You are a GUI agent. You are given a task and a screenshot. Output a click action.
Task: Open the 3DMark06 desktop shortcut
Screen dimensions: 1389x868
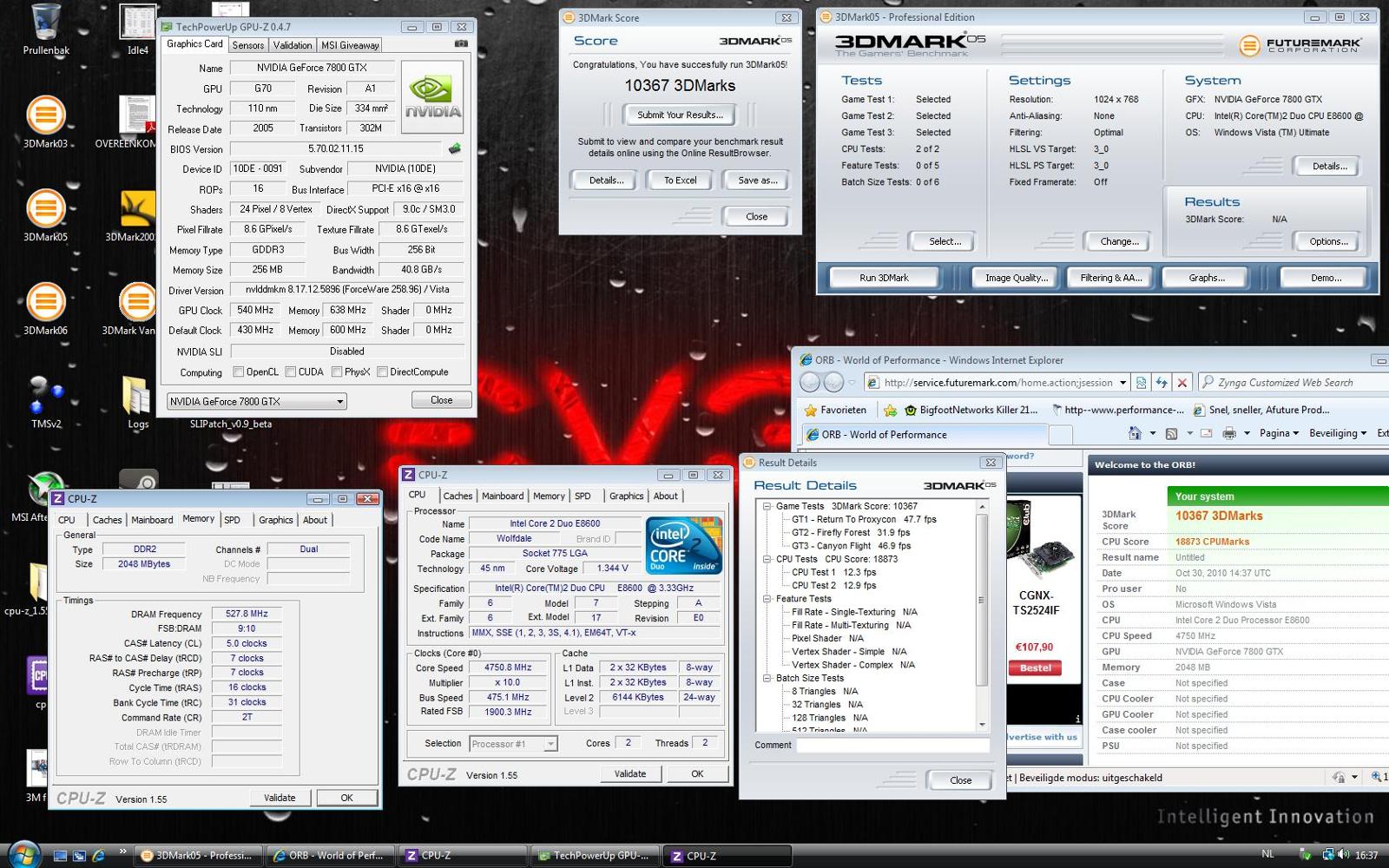(x=45, y=310)
